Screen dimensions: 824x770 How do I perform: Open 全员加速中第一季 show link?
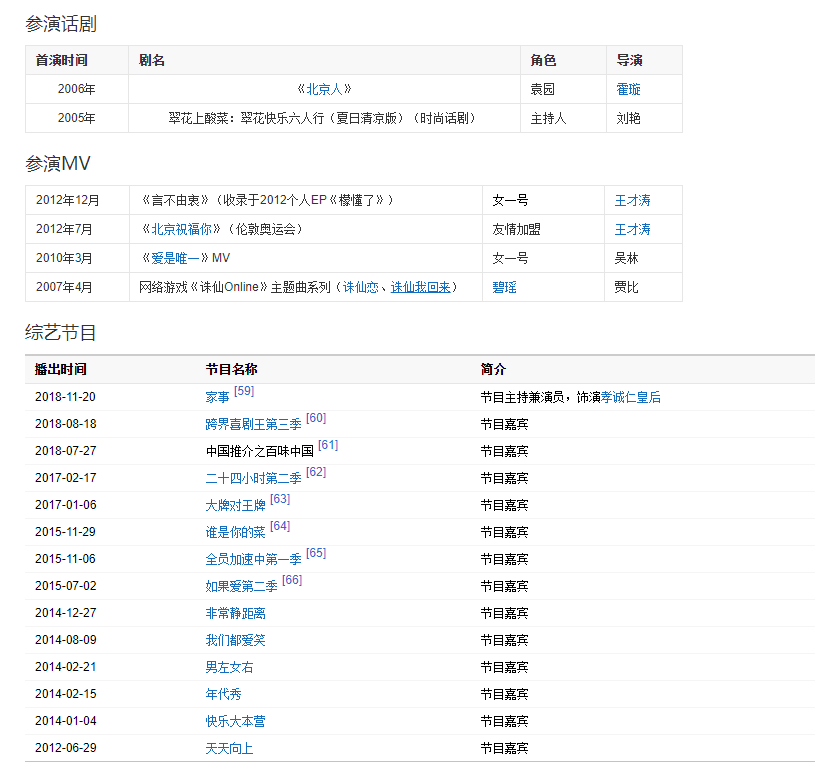tap(253, 559)
